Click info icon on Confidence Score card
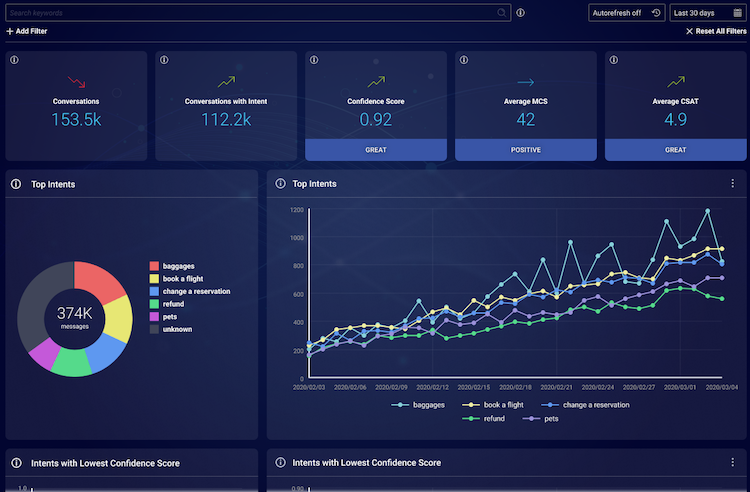Image resolution: width=750 pixels, height=492 pixels. (314, 60)
